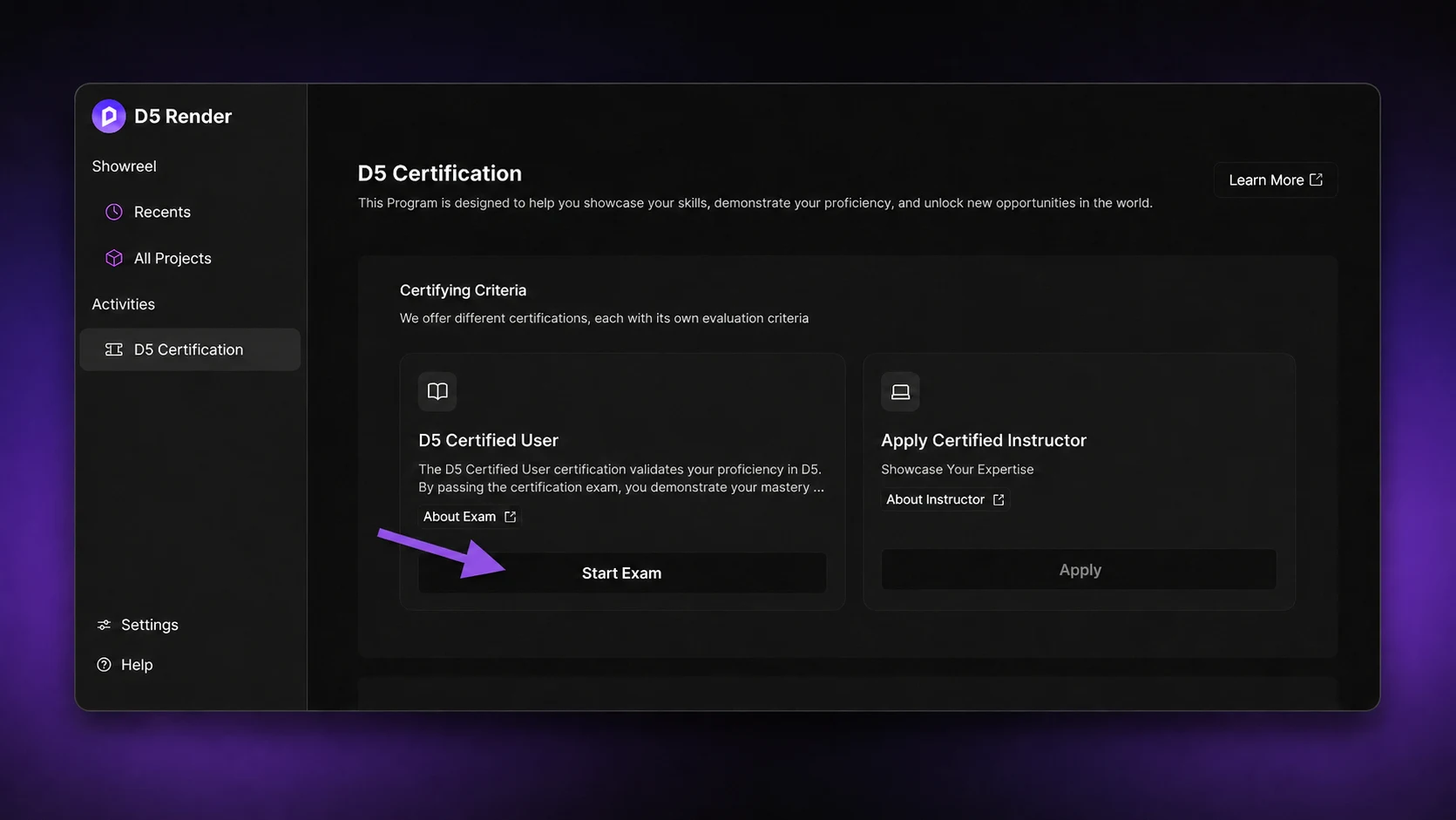Click the Apply Certified Instructor card title
Screen dimensions: 1456x820
[984, 440]
